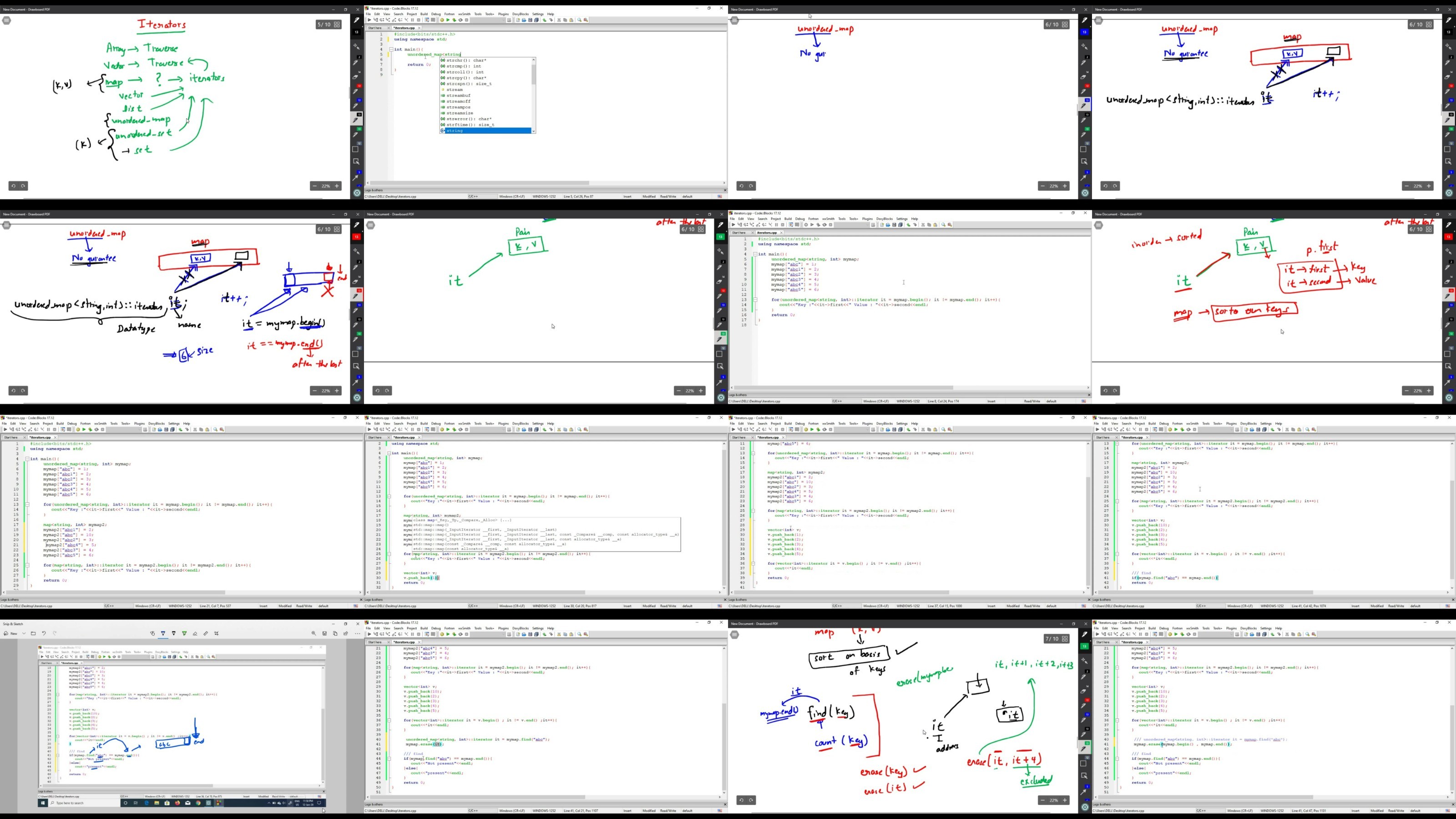Zoom out with minus in Drawboard 7/10 window
The width and height of the screenshot is (1456, 819).
[1042, 800]
